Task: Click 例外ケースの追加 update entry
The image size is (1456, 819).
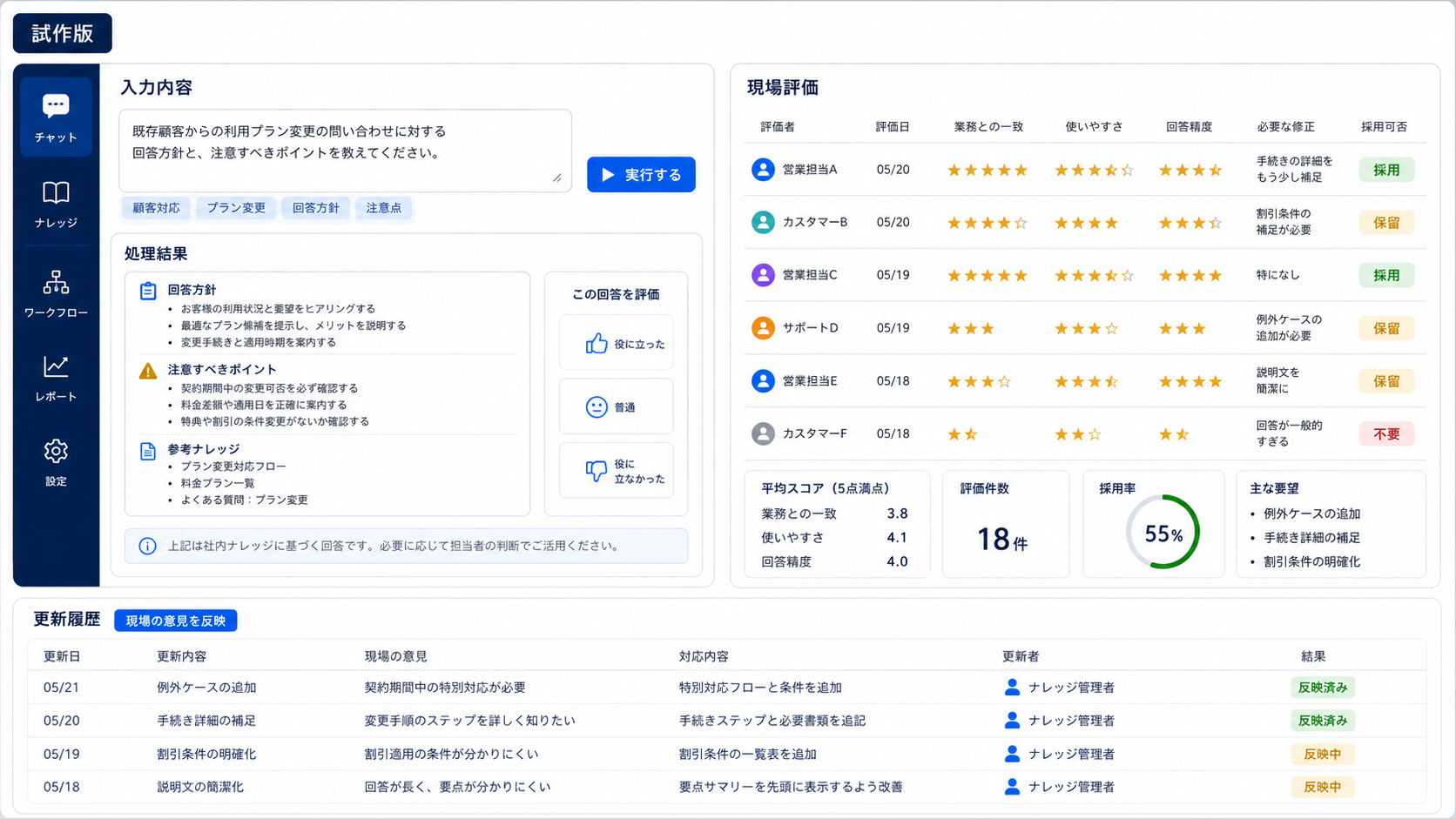Action: (x=206, y=688)
